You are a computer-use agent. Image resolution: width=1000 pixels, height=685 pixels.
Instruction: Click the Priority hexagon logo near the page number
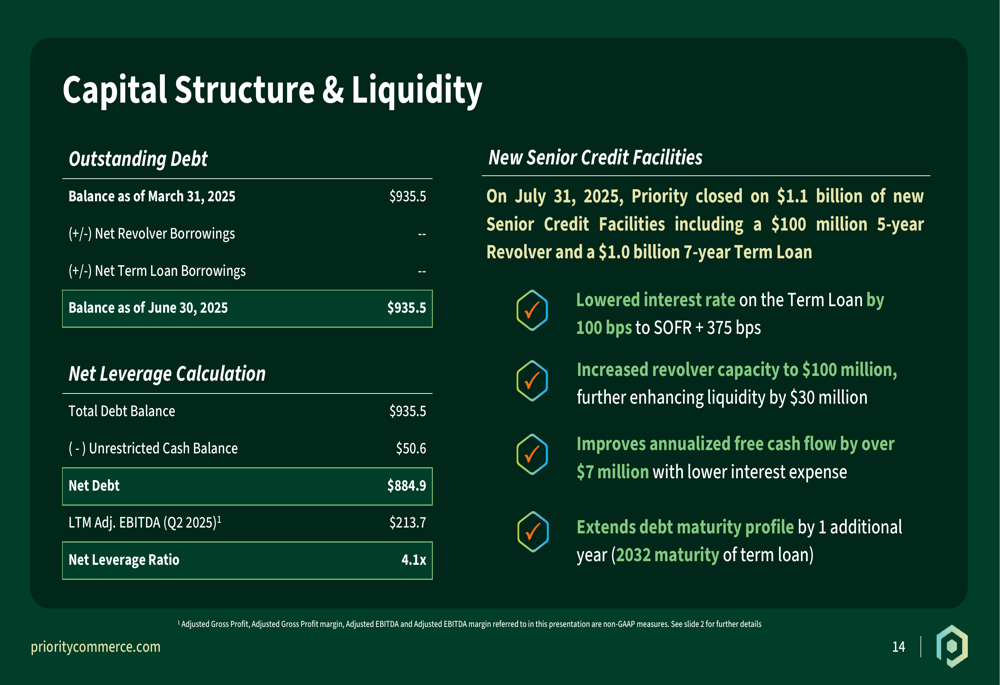952,646
